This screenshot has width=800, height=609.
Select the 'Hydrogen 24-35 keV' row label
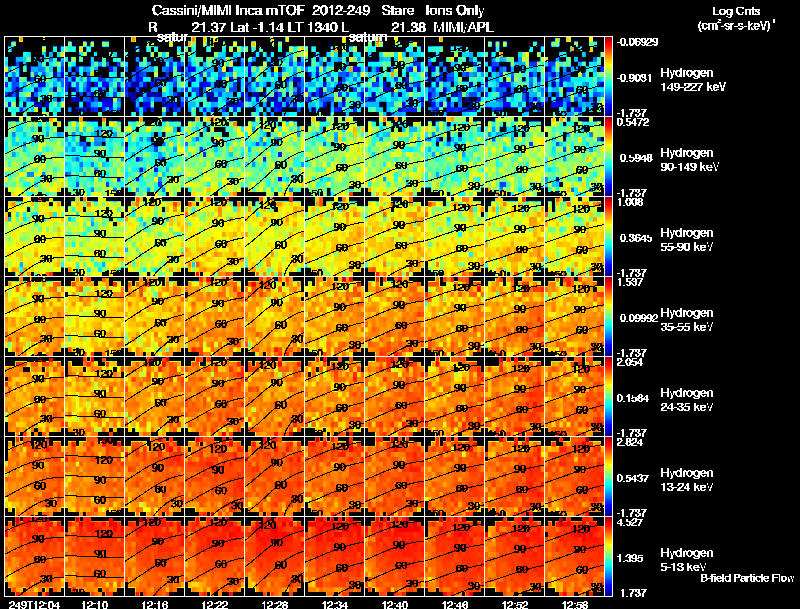(687, 400)
